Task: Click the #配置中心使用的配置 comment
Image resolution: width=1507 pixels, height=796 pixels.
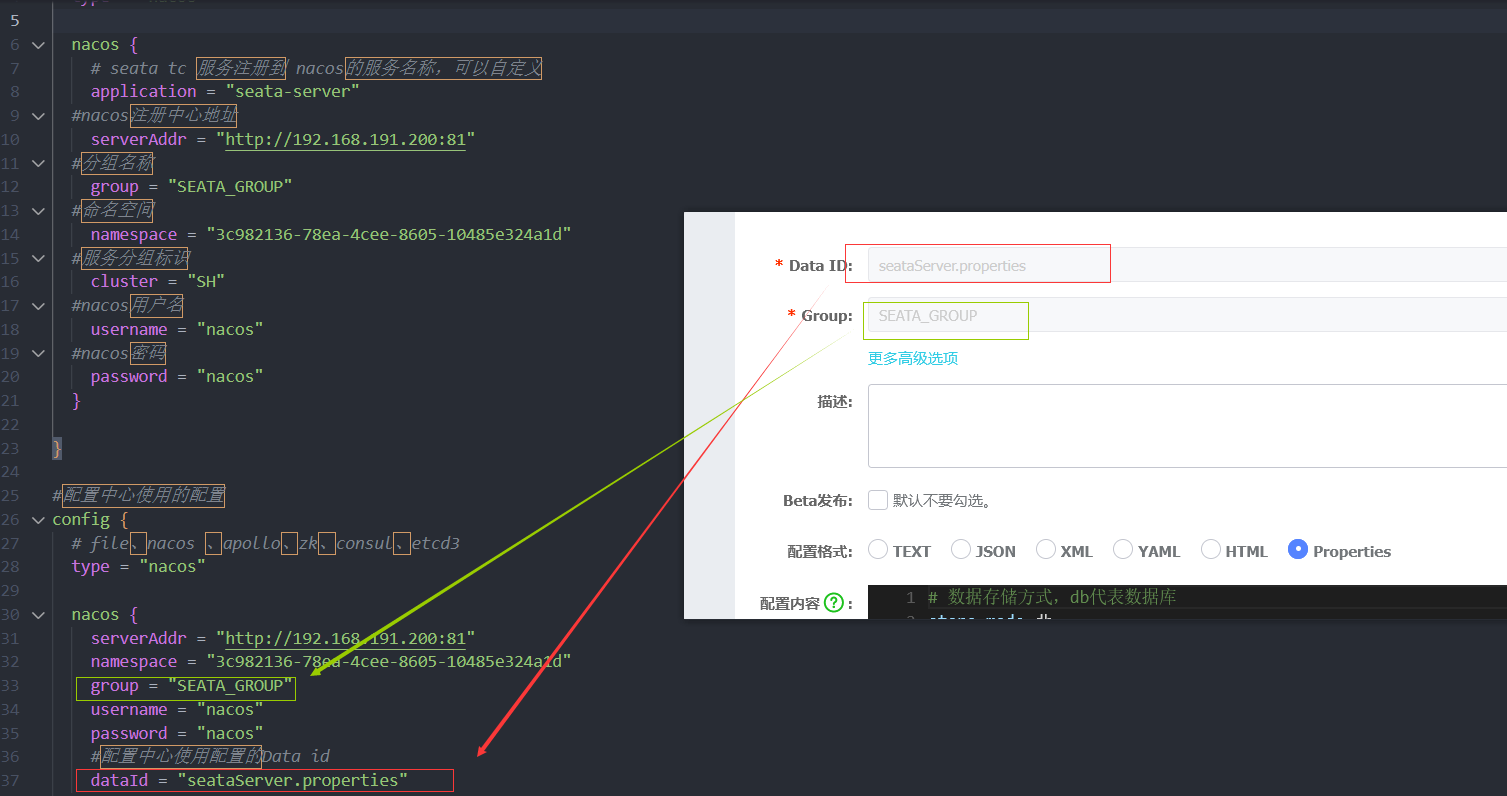Action: [138, 496]
